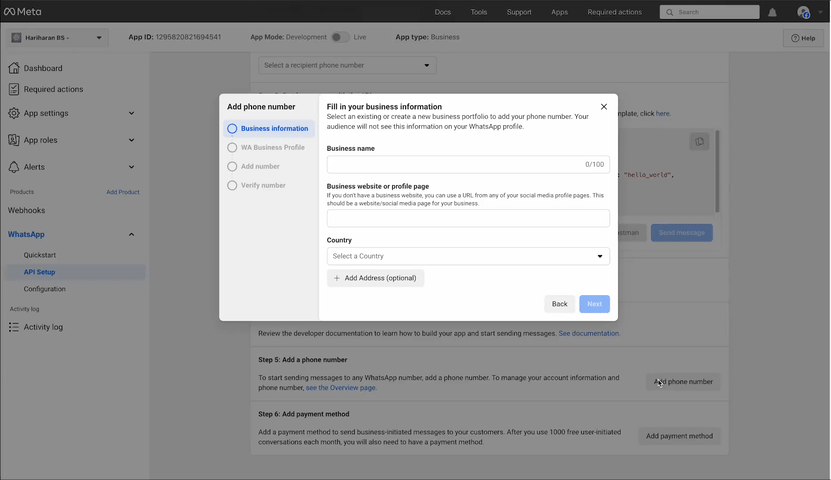Click the plus icon beside Add Address
This screenshot has width=831, height=480.
click(x=337, y=278)
